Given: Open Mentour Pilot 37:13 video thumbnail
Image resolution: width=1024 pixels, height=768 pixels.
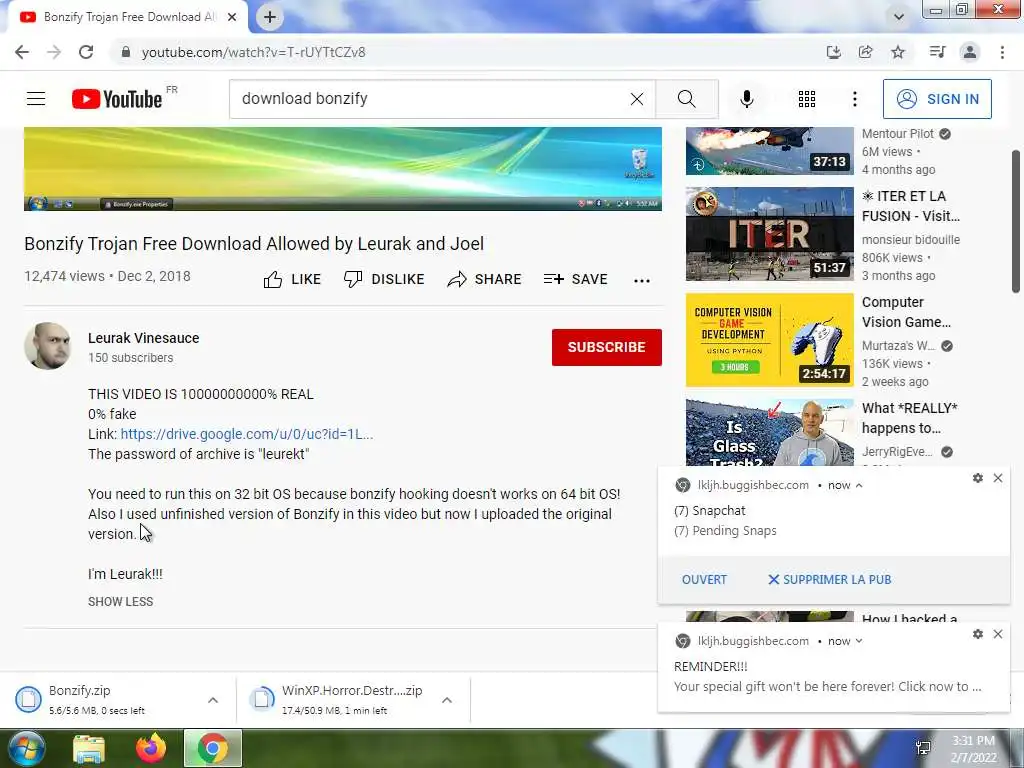Looking at the screenshot, I should (x=769, y=151).
